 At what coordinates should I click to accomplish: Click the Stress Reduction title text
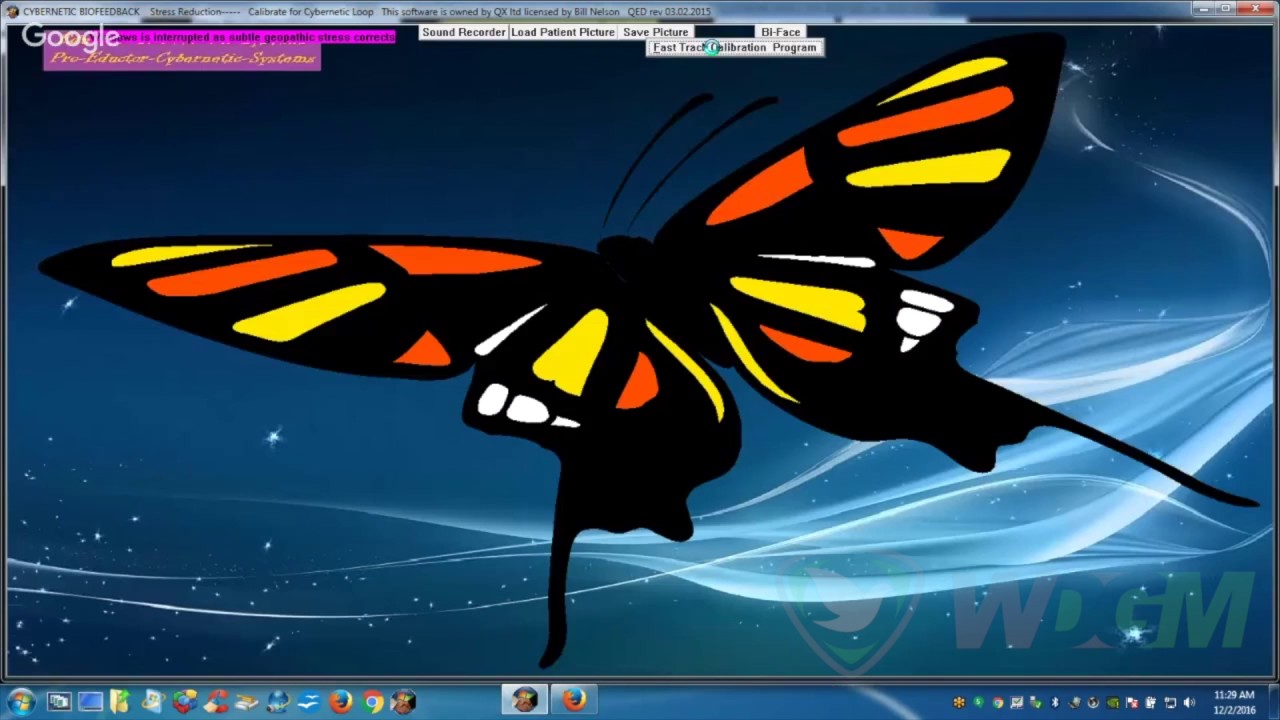click(195, 11)
